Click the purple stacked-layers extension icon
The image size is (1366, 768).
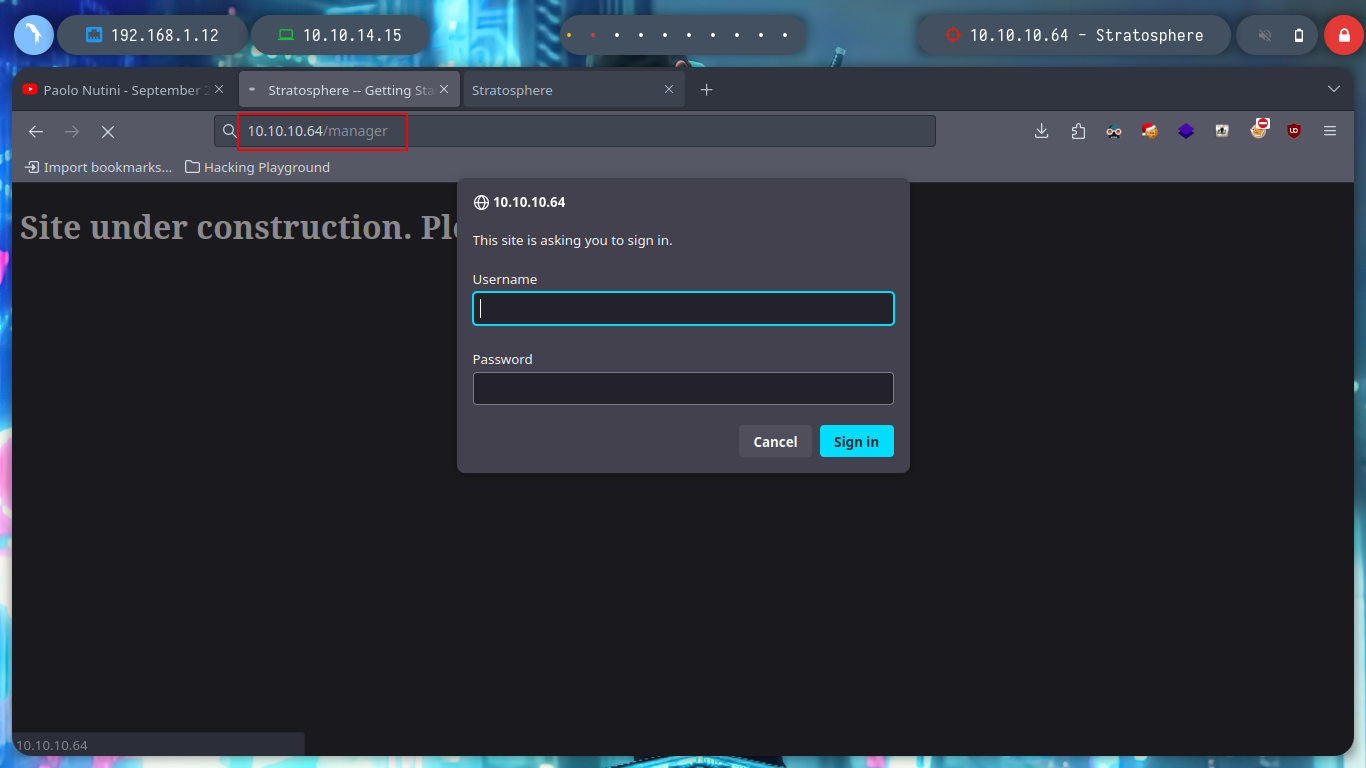coord(1186,131)
